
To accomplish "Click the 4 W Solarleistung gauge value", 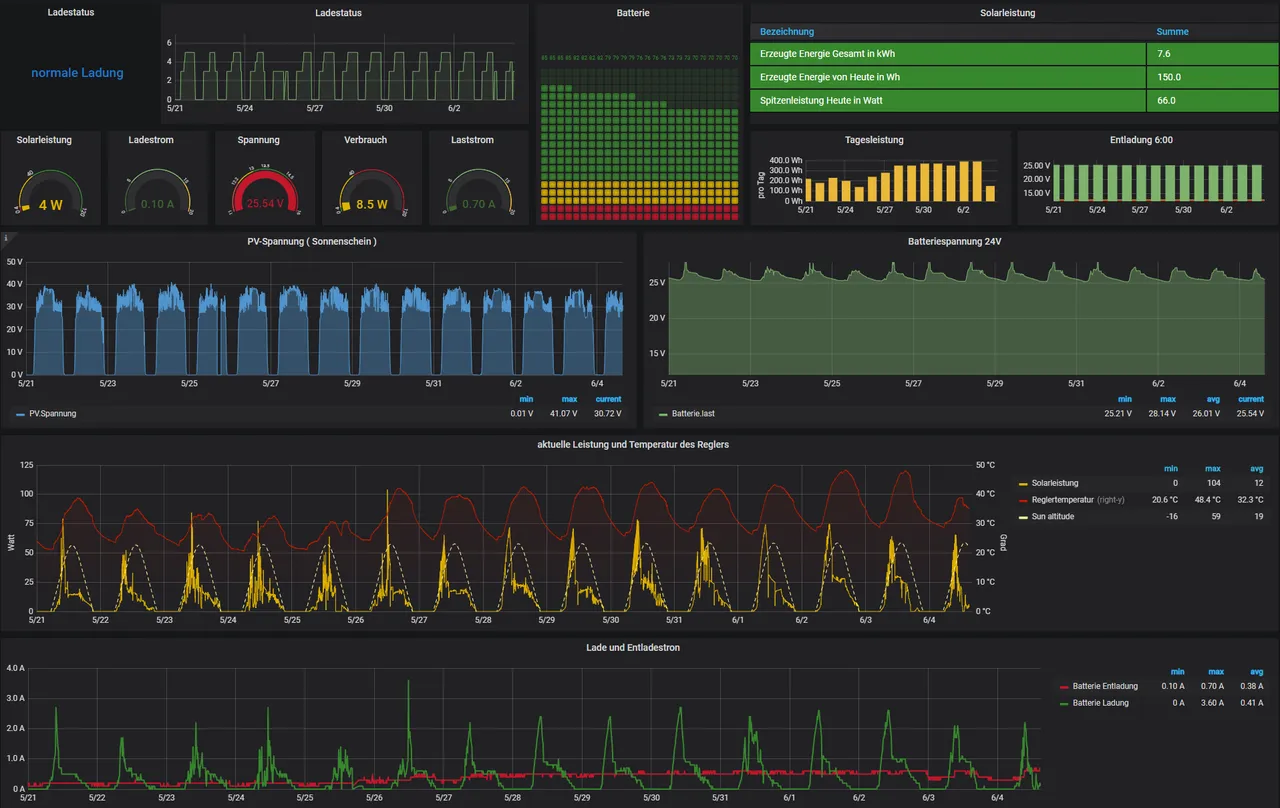I will (50, 204).
